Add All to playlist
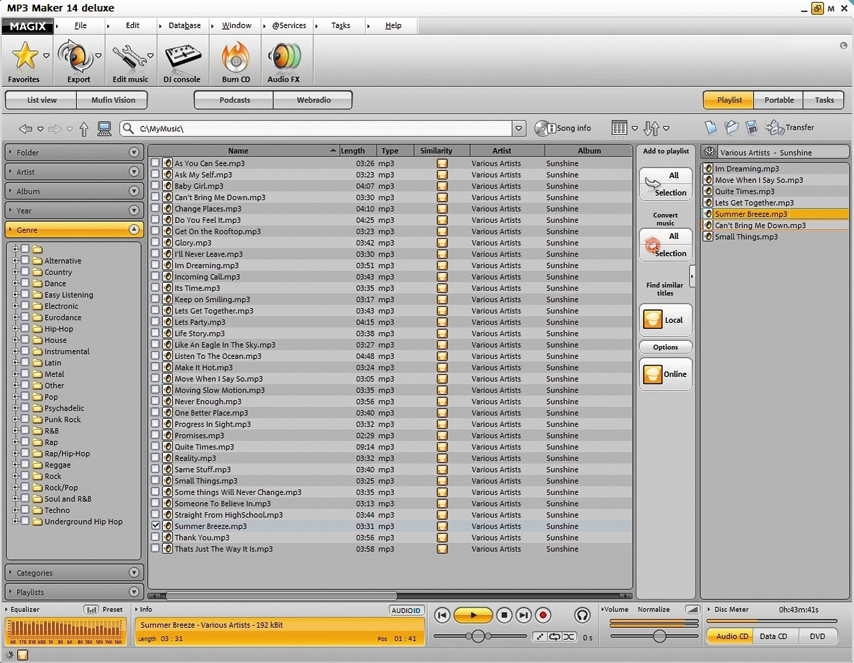Viewport: 854px width, 663px height. [674, 175]
